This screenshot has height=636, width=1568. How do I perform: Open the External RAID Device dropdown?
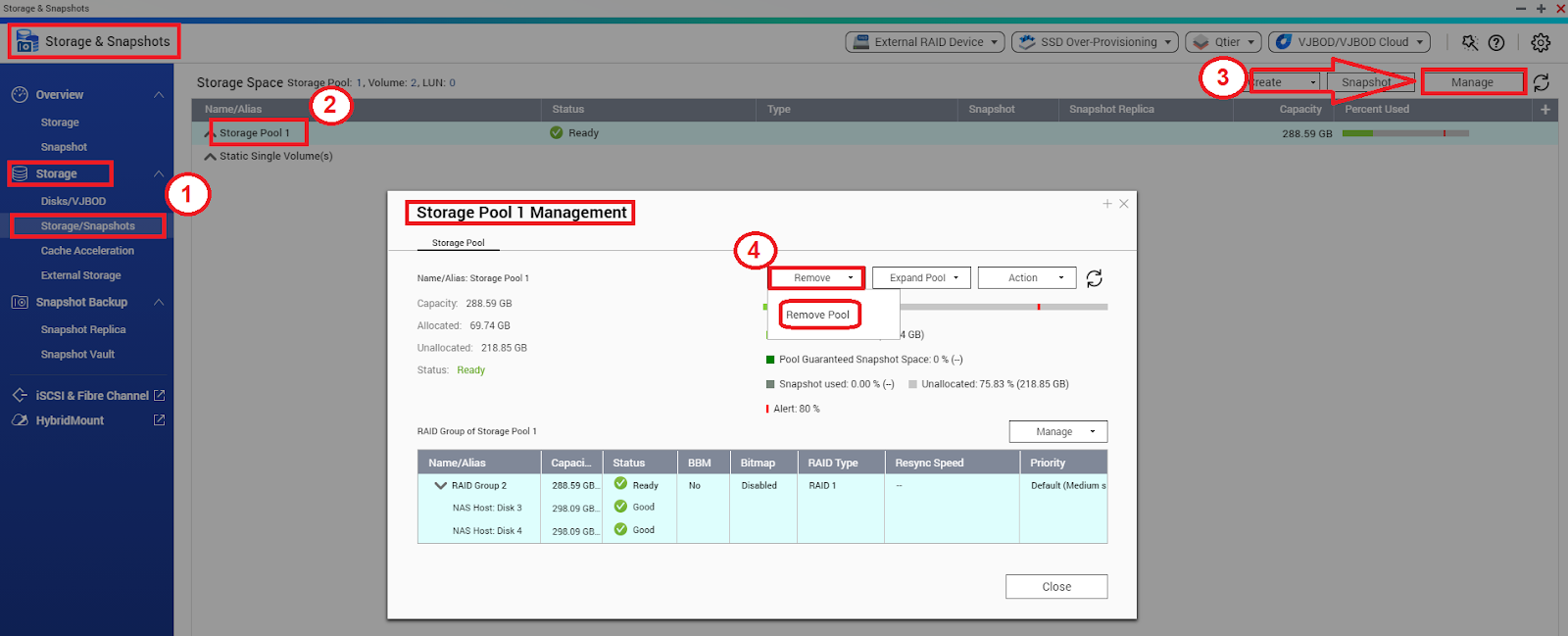click(926, 42)
